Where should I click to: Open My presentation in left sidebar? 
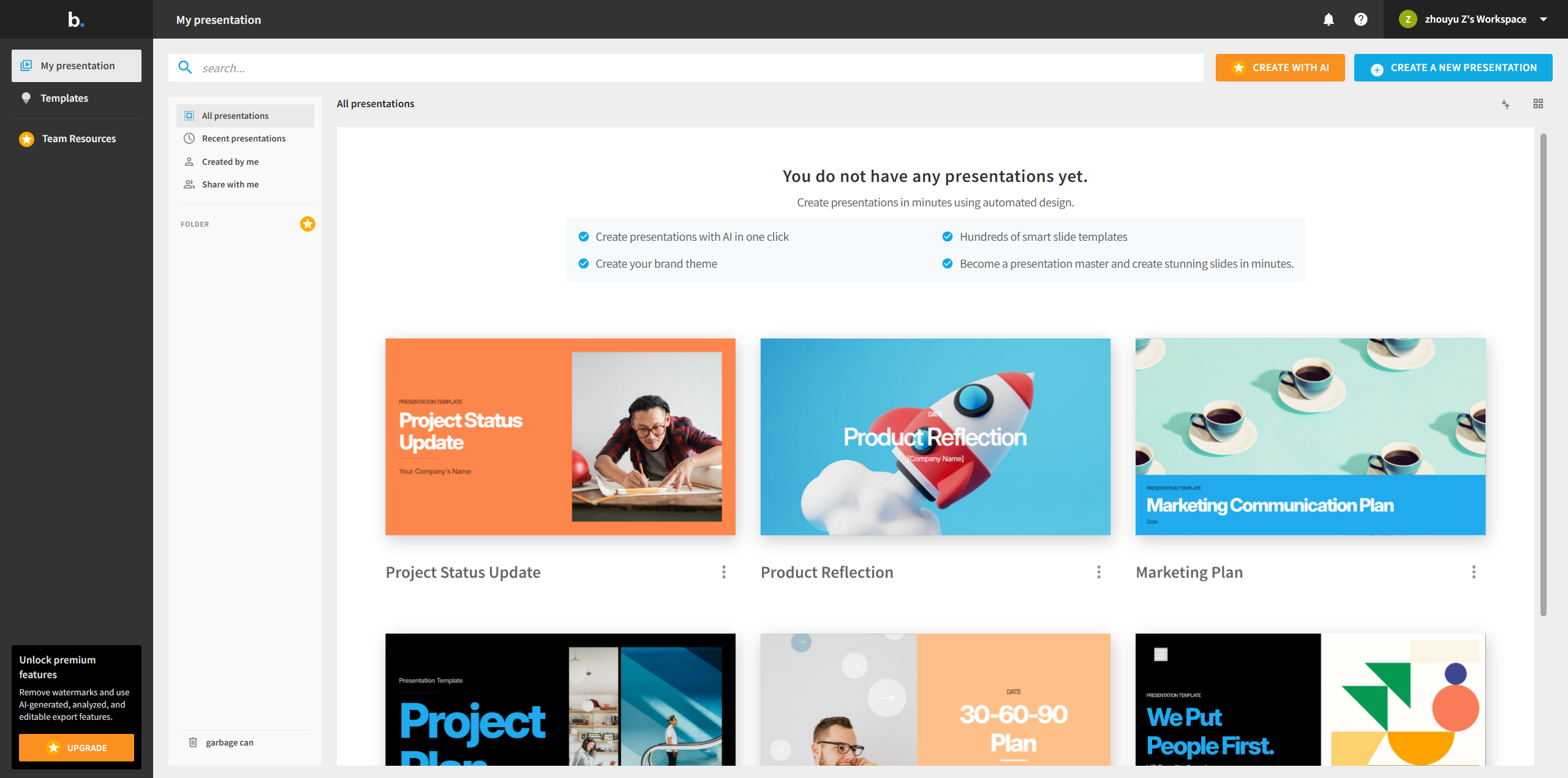click(x=77, y=66)
